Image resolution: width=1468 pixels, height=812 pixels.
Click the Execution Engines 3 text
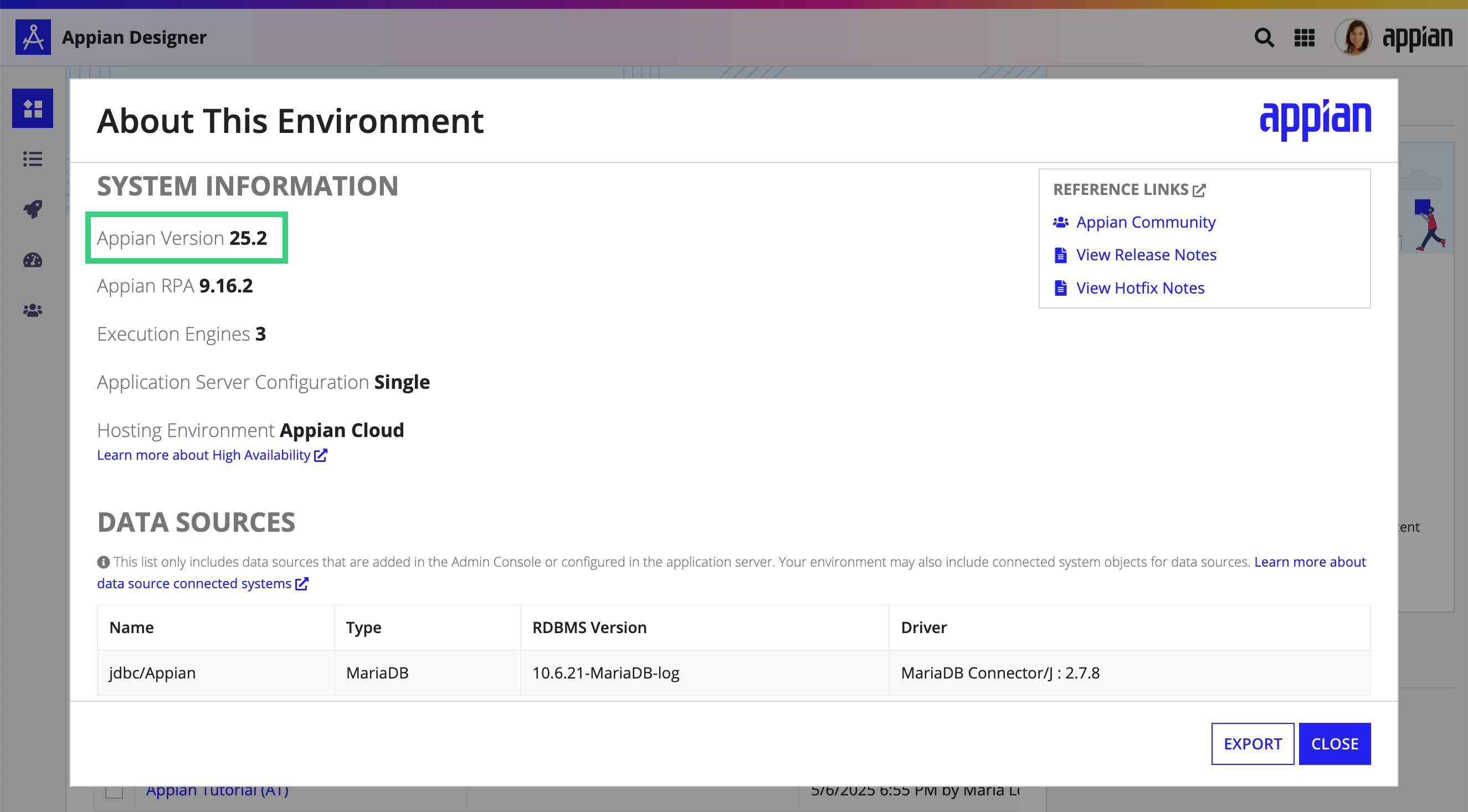coord(181,335)
